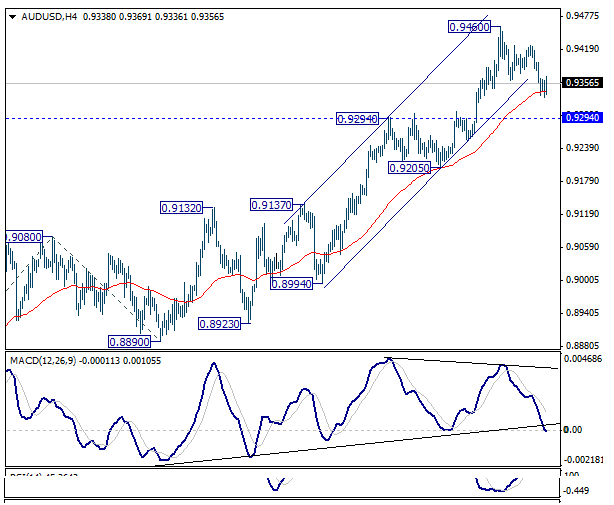Select the 0.90000 price axis tick
Image resolution: width=614 pixels, height=505 pixels.
[x=582, y=280]
